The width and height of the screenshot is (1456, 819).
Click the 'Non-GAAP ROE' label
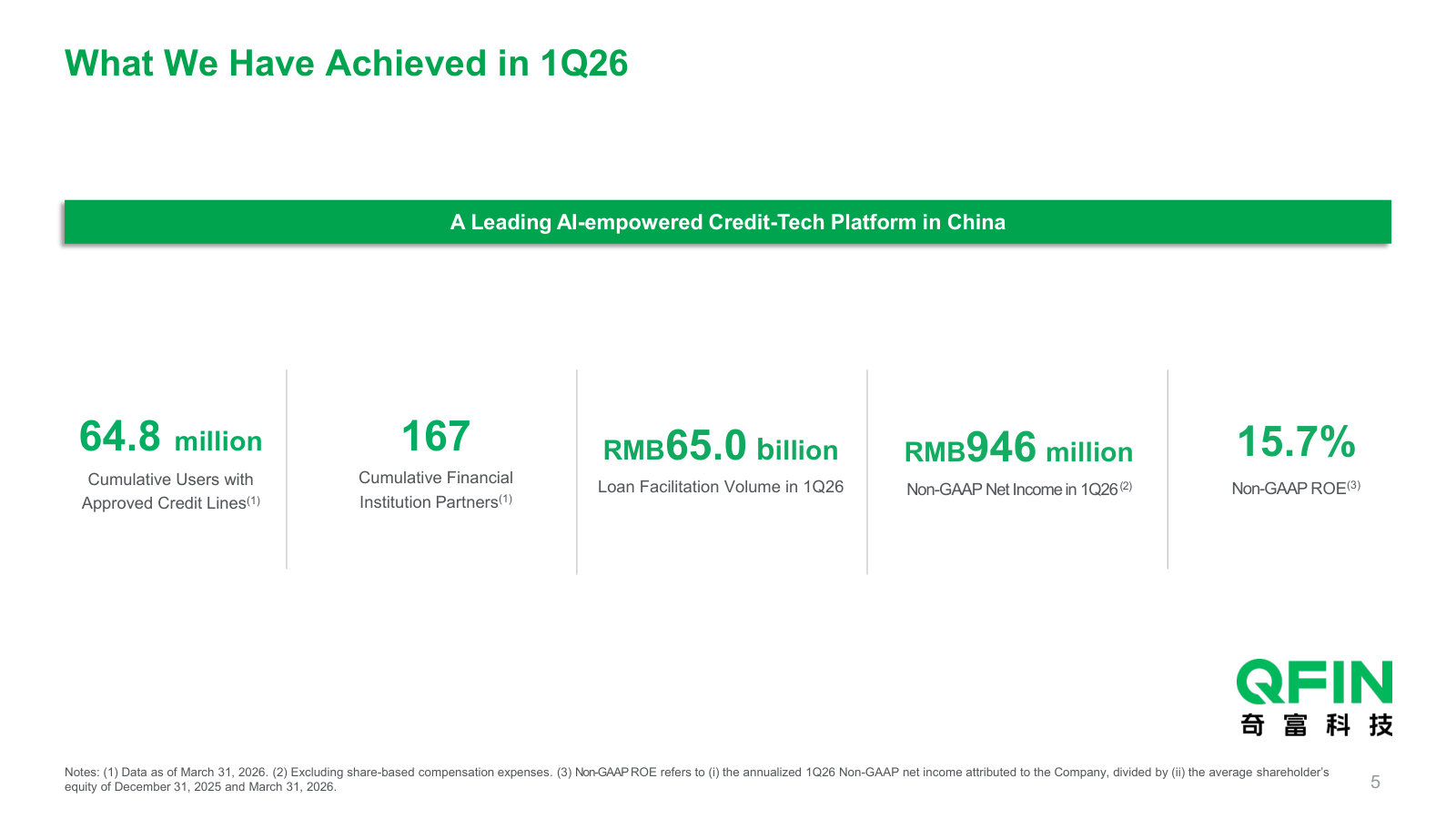click(1296, 488)
